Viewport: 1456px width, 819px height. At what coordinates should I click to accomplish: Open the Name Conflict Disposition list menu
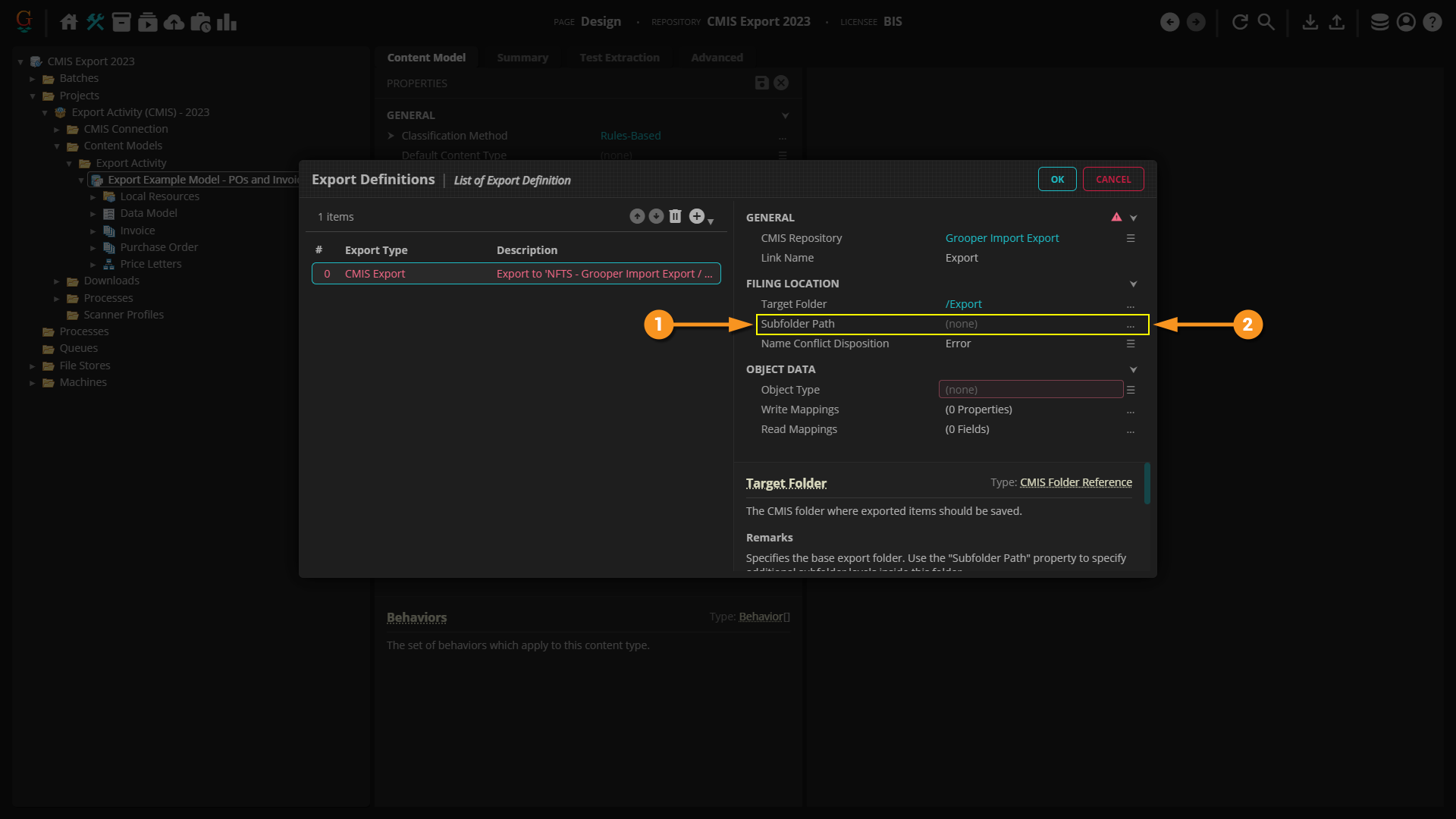pyautogui.click(x=1131, y=344)
